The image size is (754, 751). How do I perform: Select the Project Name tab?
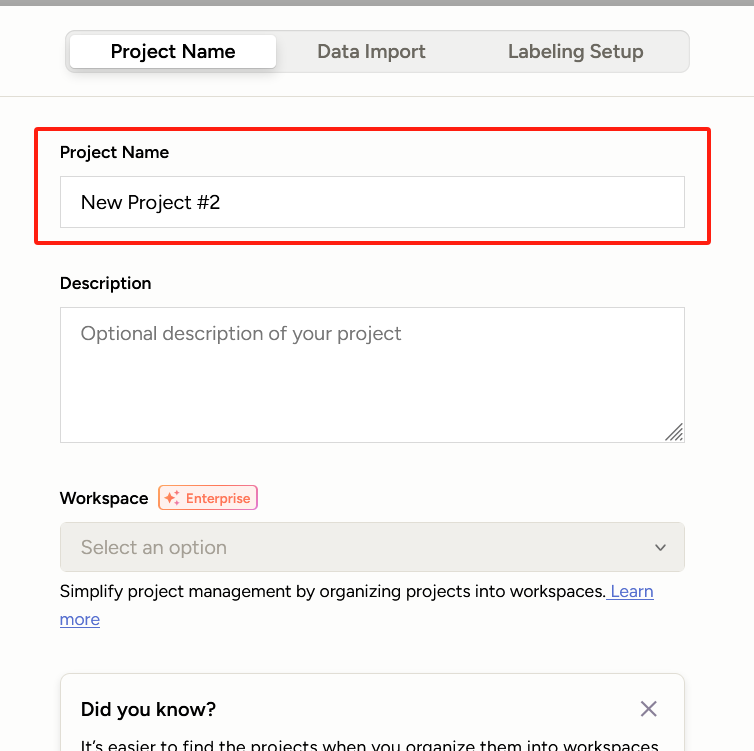click(x=173, y=52)
